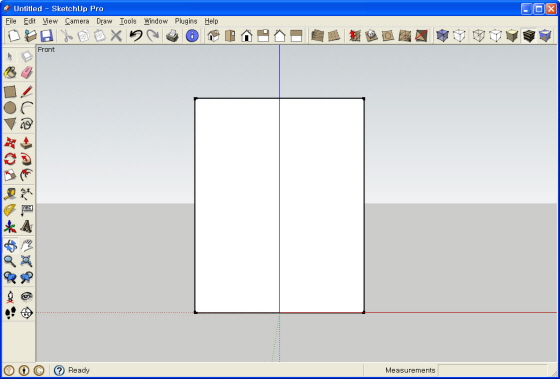Choose the Walk footprints tool
This screenshot has height=379, width=560.
pos(10,313)
